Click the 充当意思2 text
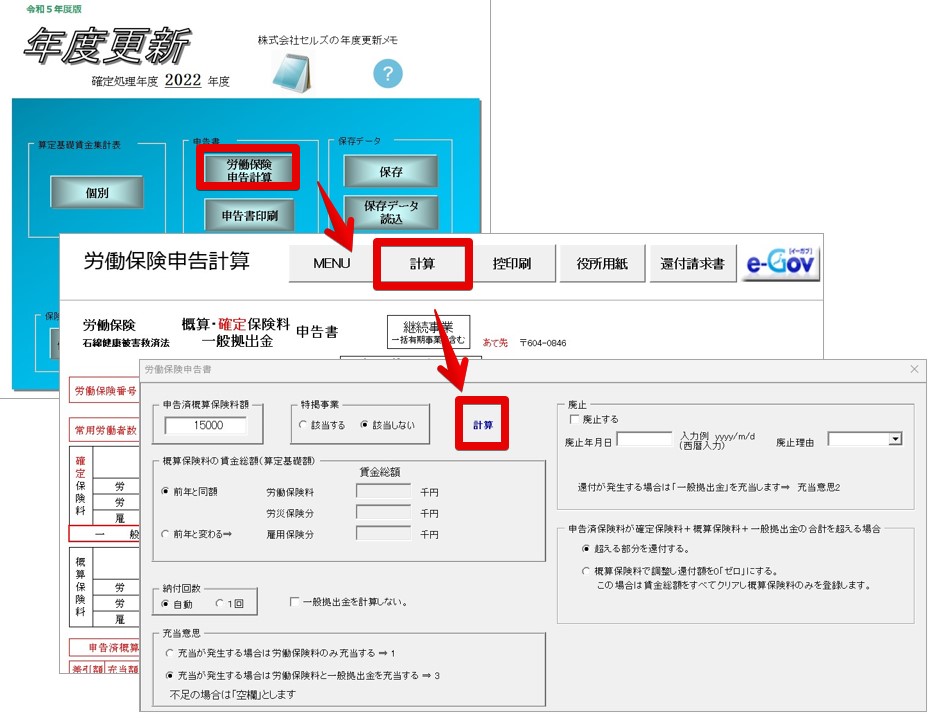Image resolution: width=933 pixels, height=718 pixels. (819, 487)
